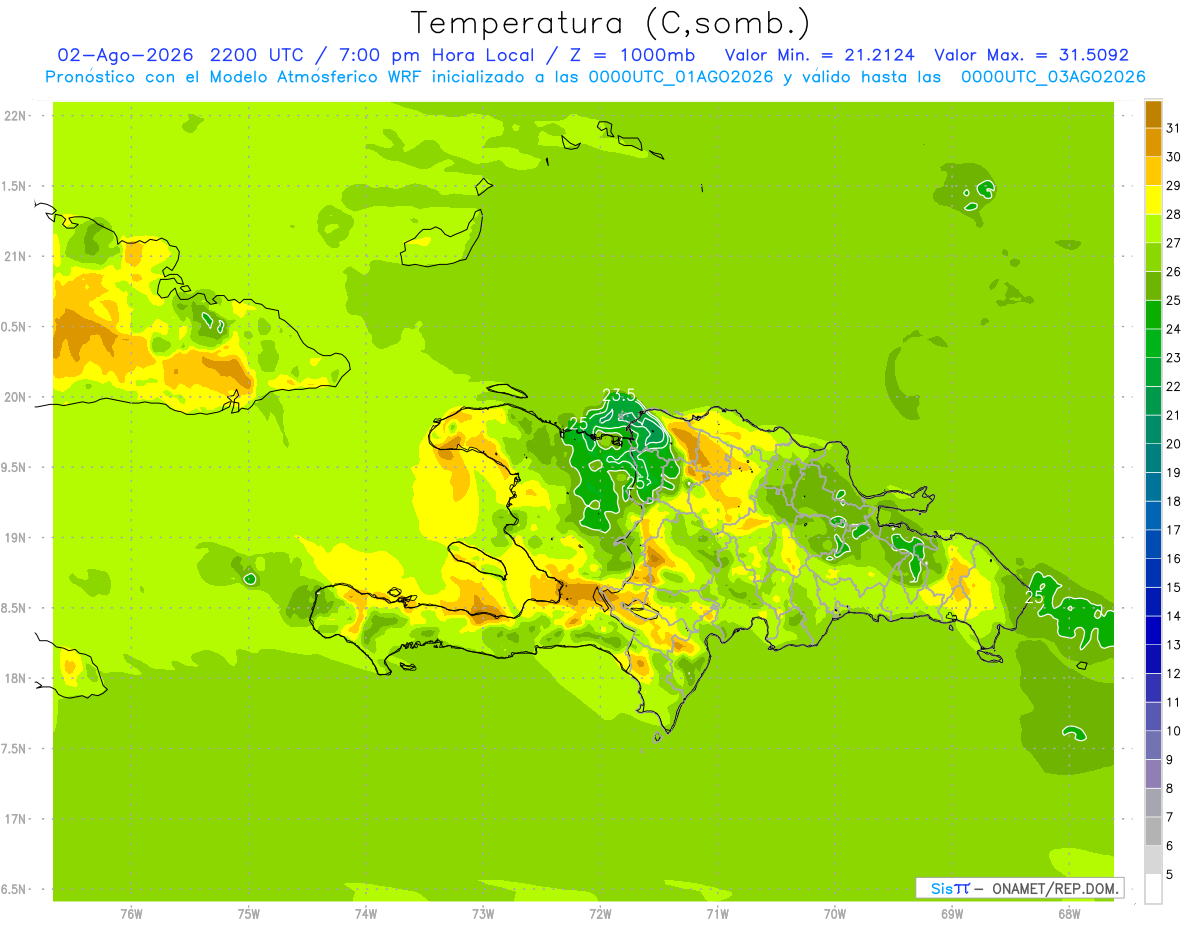Click the colorbar swatch between 25 and 26
The width and height of the screenshot is (1200, 927).
1153,286
